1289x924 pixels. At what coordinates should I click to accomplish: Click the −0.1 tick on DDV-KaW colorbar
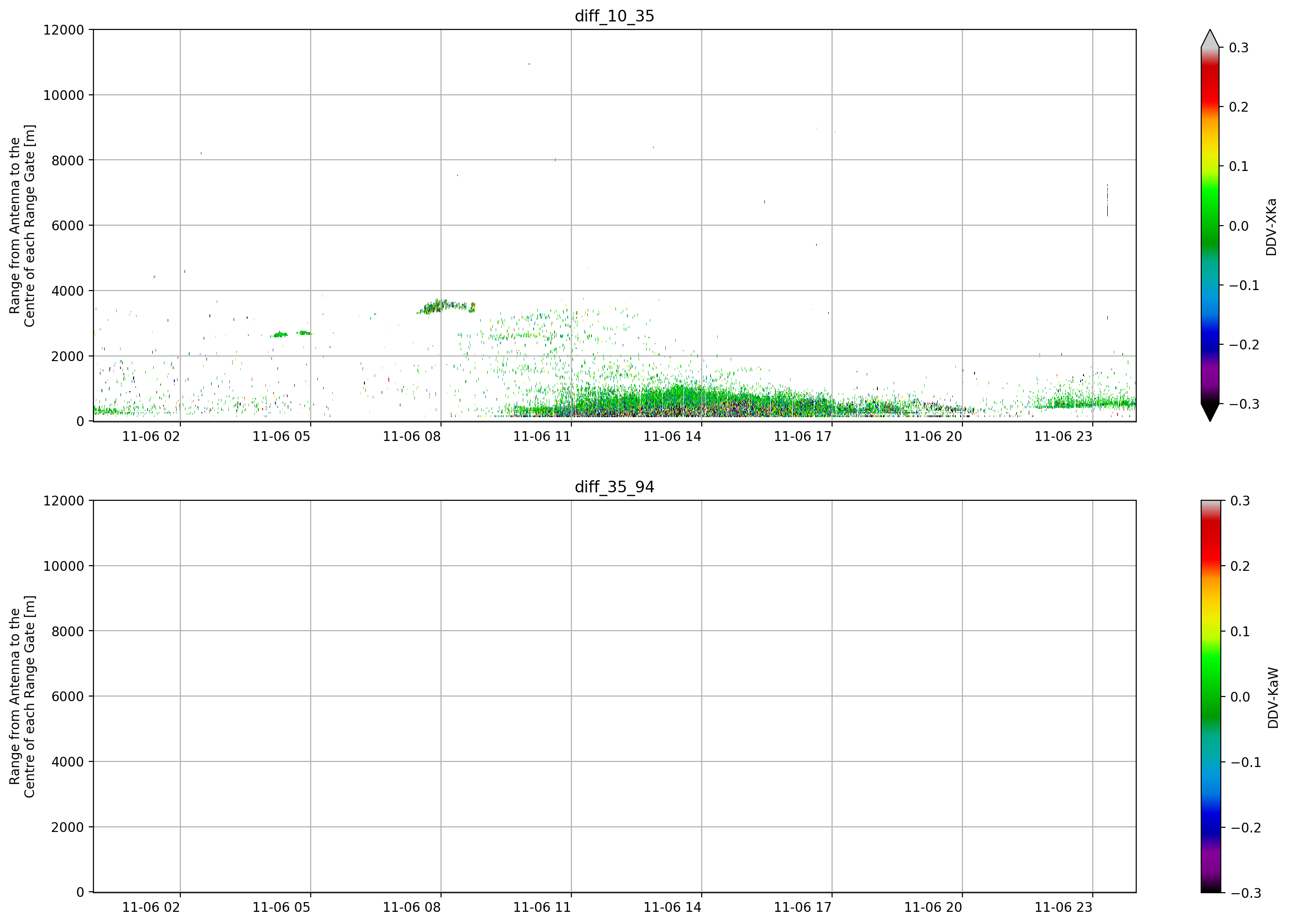click(1246, 762)
